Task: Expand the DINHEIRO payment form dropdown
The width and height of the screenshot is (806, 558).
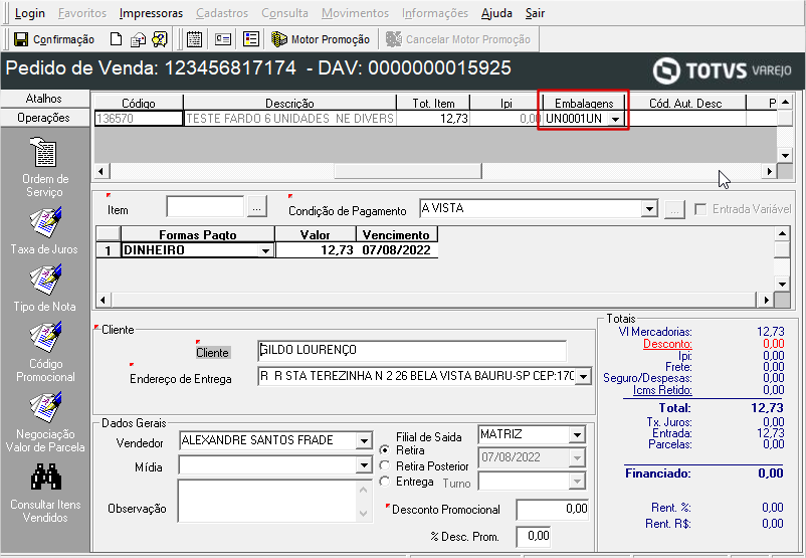Action: point(265,251)
